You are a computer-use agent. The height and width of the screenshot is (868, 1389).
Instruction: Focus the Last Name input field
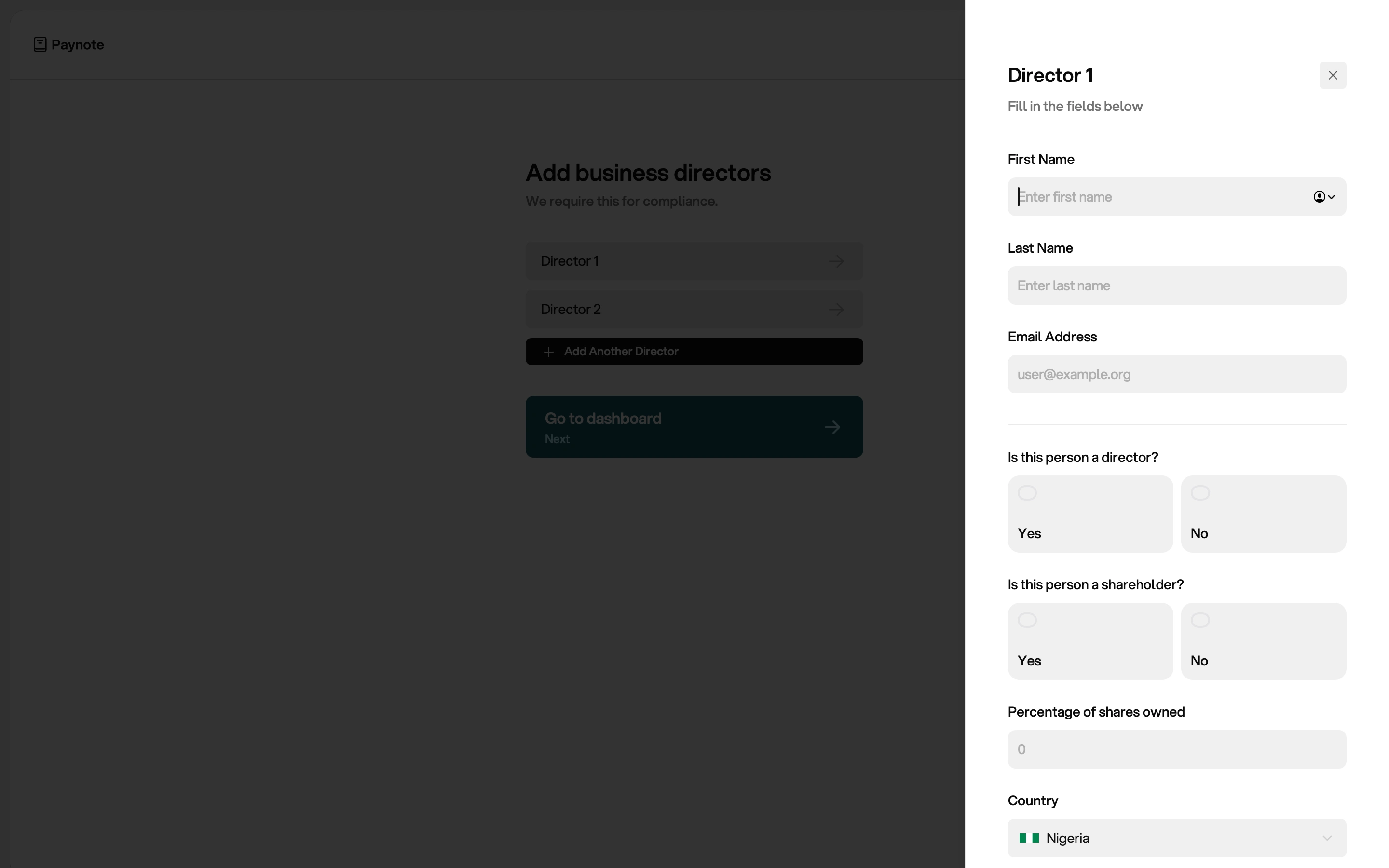coord(1177,285)
